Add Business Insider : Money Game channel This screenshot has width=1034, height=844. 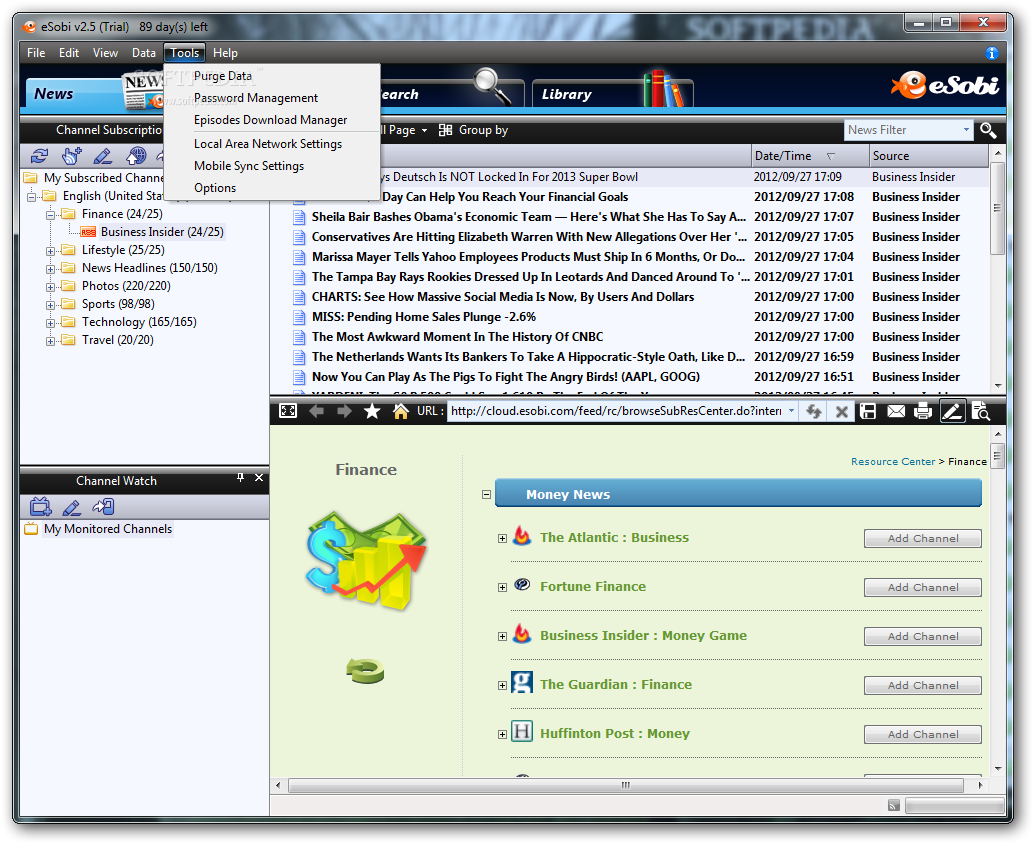923,636
